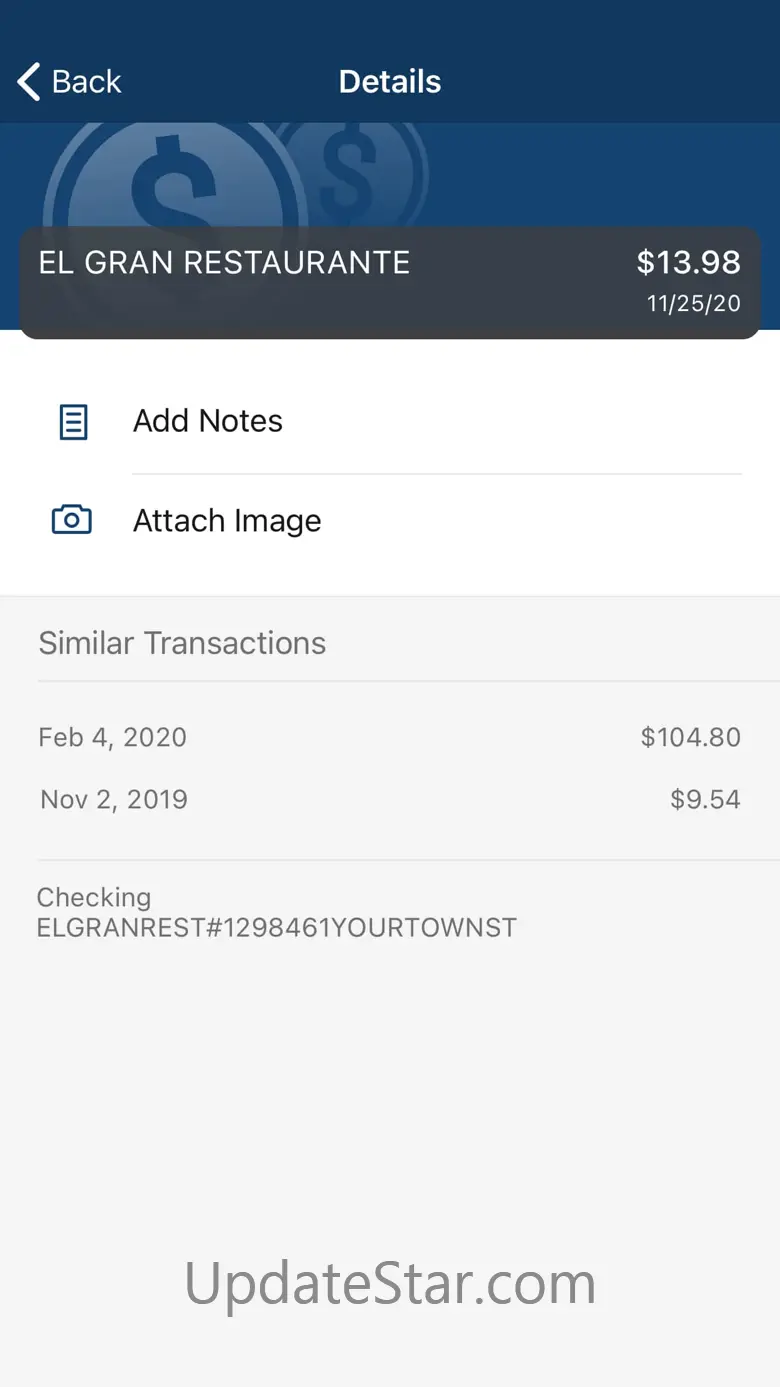Image resolution: width=780 pixels, height=1387 pixels.
Task: Tap the $9.54 similar transaction amount
Action: pos(705,800)
